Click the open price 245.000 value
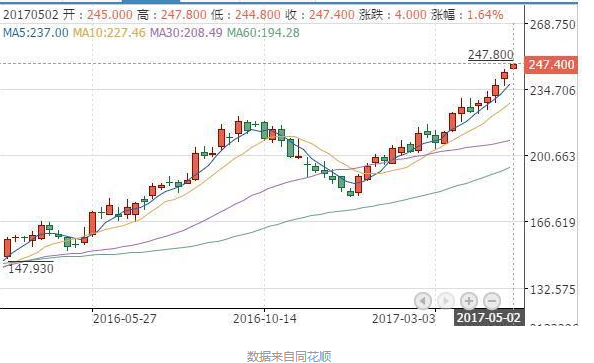This screenshot has width=594, height=363. pyautogui.click(x=110, y=15)
